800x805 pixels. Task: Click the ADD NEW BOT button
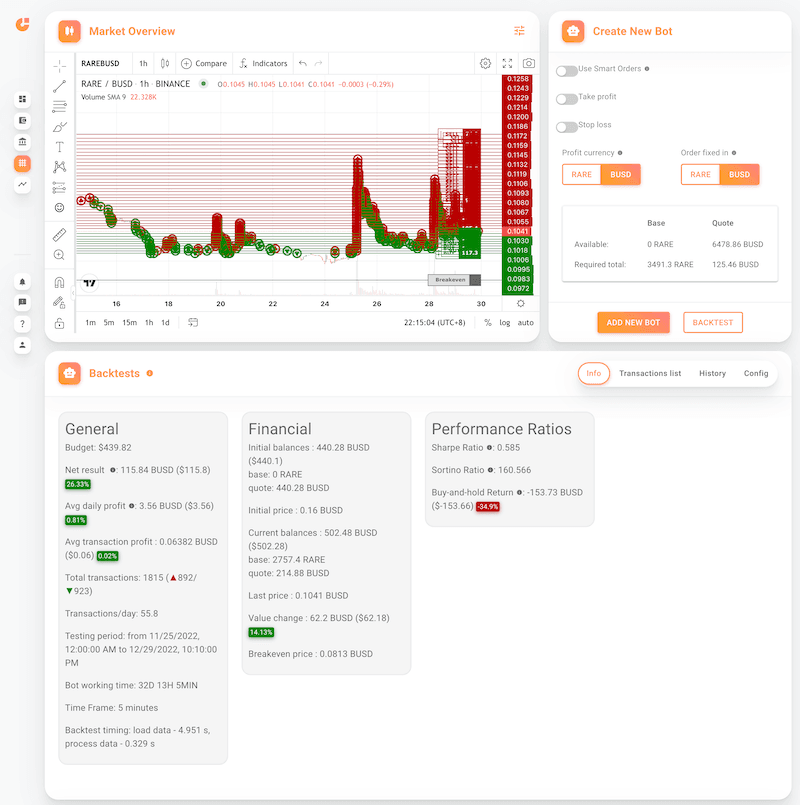(633, 322)
